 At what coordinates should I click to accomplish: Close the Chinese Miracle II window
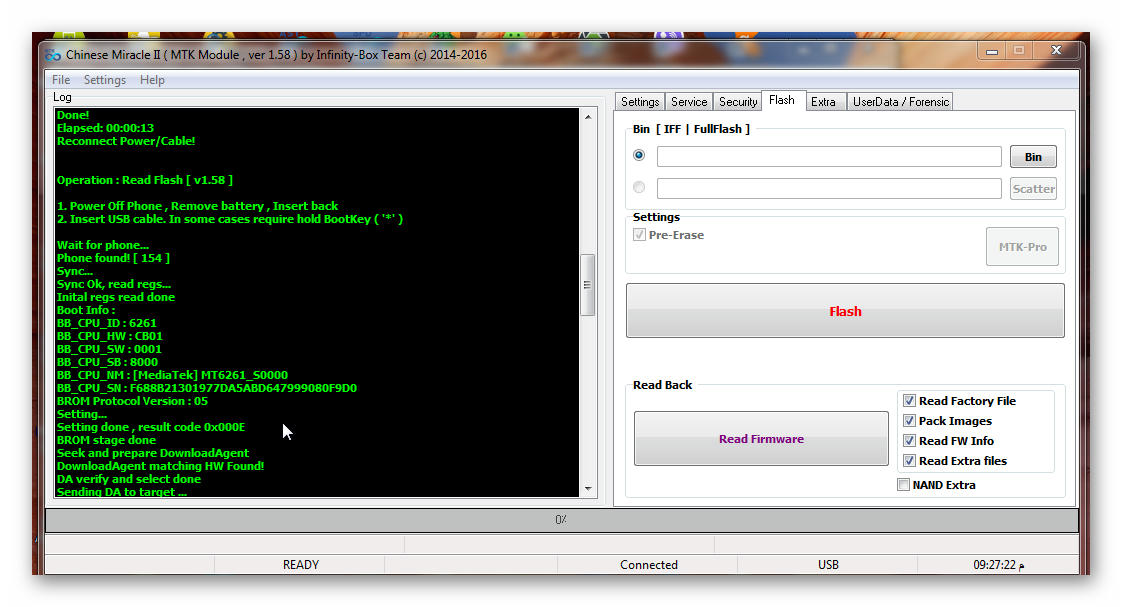[x=1056, y=51]
